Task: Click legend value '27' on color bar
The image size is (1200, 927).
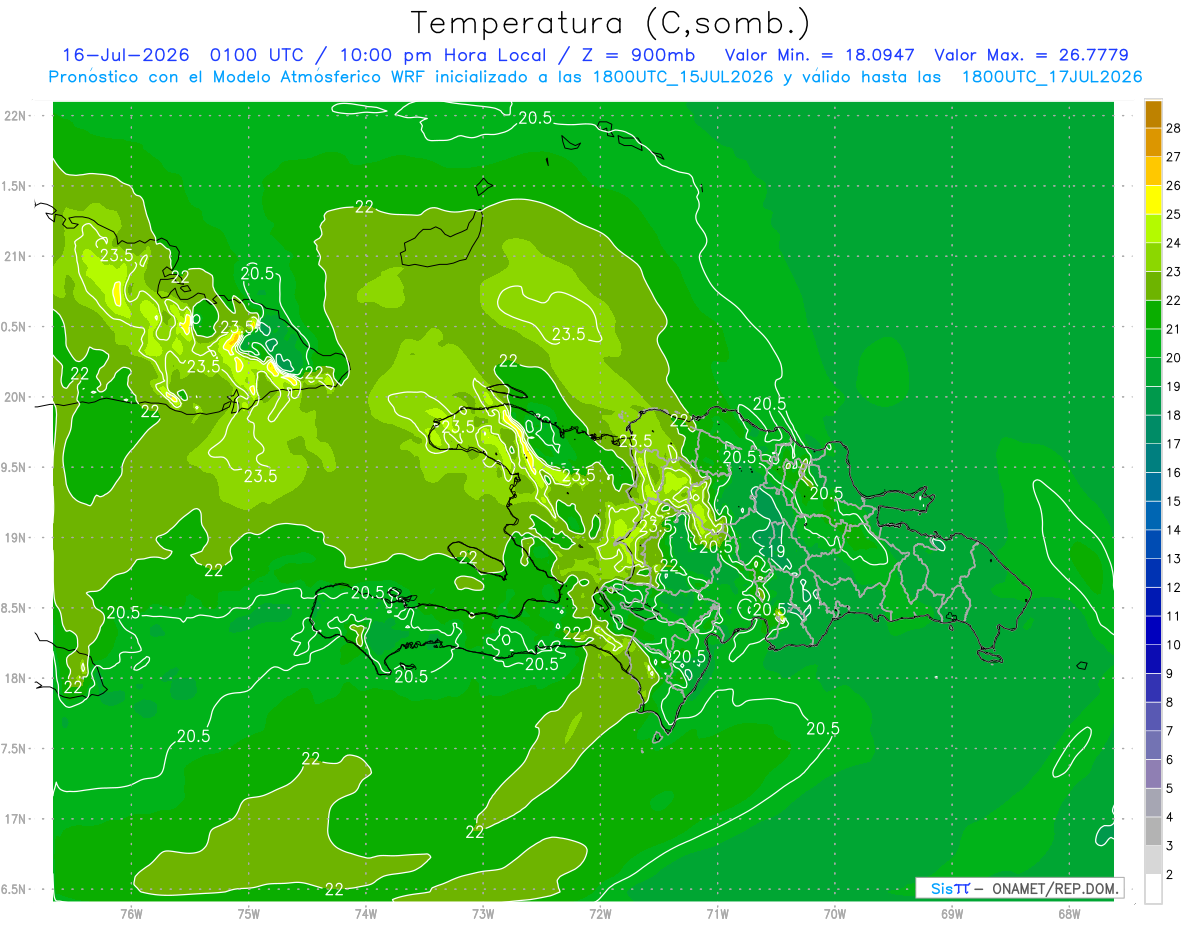Action: tap(1175, 157)
